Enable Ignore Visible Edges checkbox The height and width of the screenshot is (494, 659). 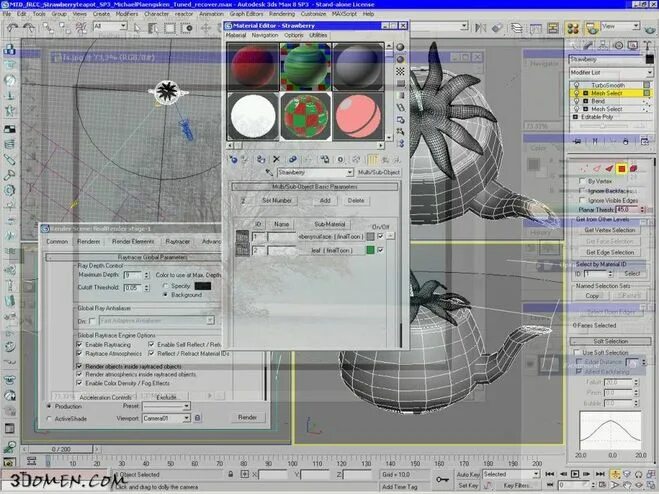pyautogui.click(x=582, y=201)
